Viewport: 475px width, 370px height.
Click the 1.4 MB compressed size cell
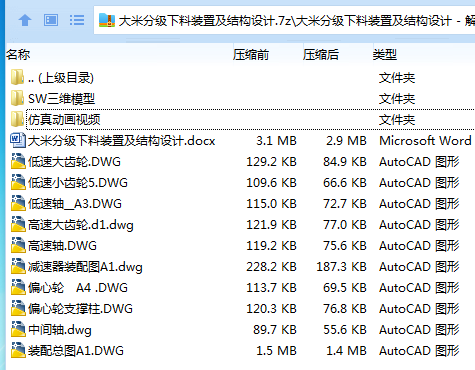(346, 351)
